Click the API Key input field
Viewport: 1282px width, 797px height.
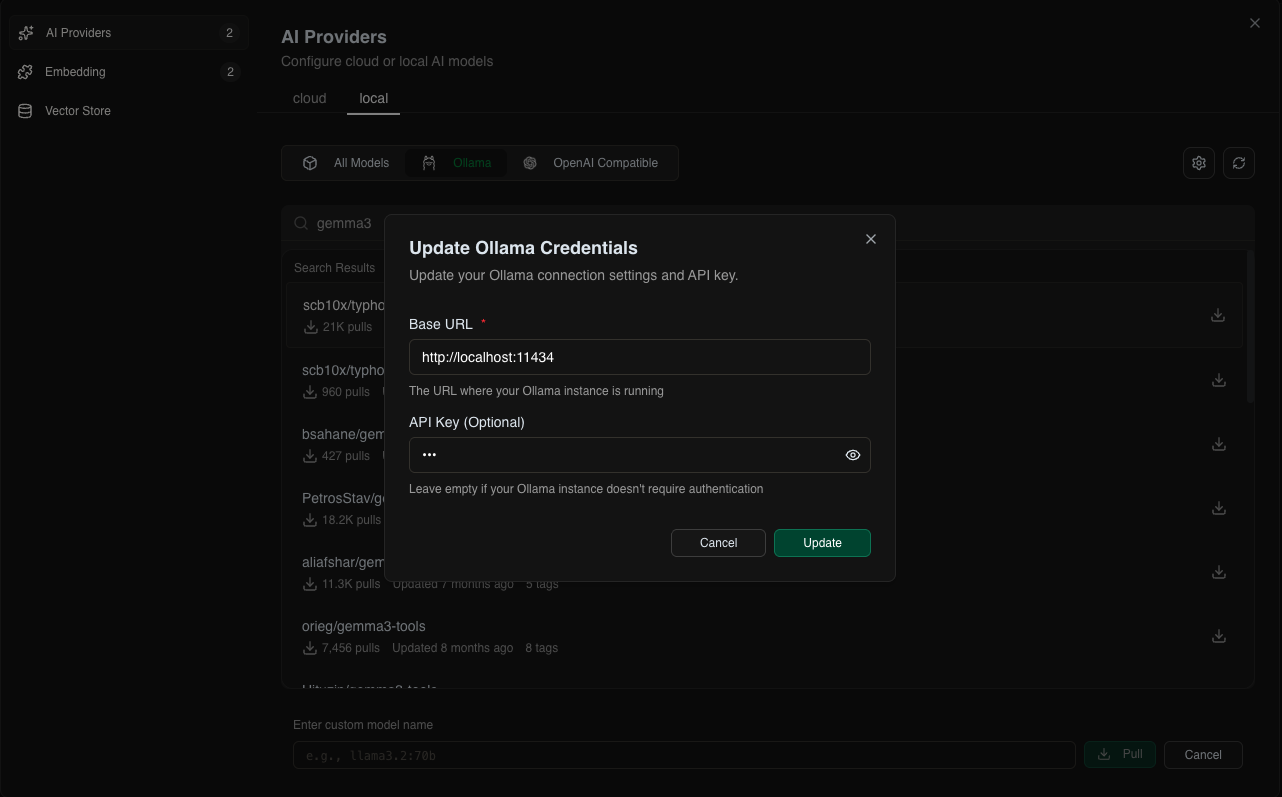coord(640,455)
